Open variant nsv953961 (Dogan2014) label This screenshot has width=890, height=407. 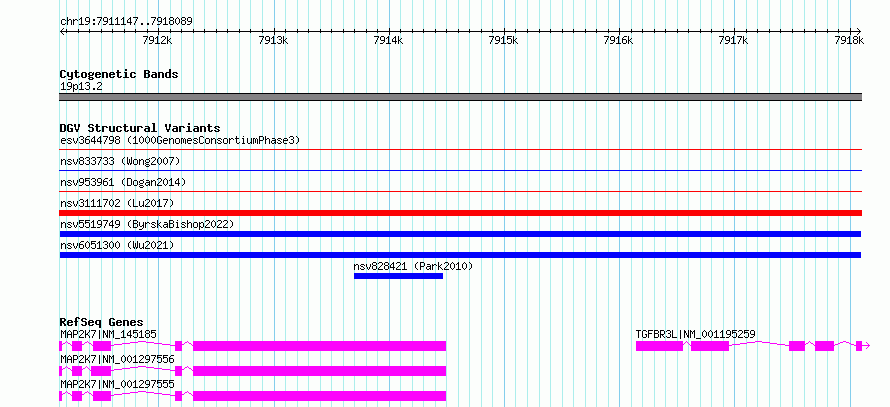[x=123, y=182]
